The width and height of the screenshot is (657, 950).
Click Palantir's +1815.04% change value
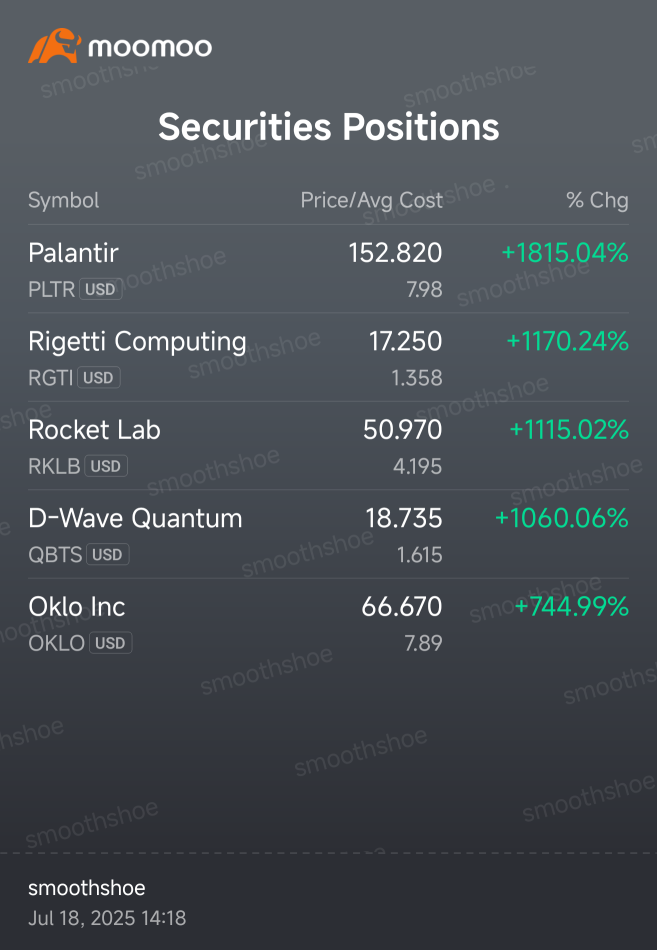point(565,253)
